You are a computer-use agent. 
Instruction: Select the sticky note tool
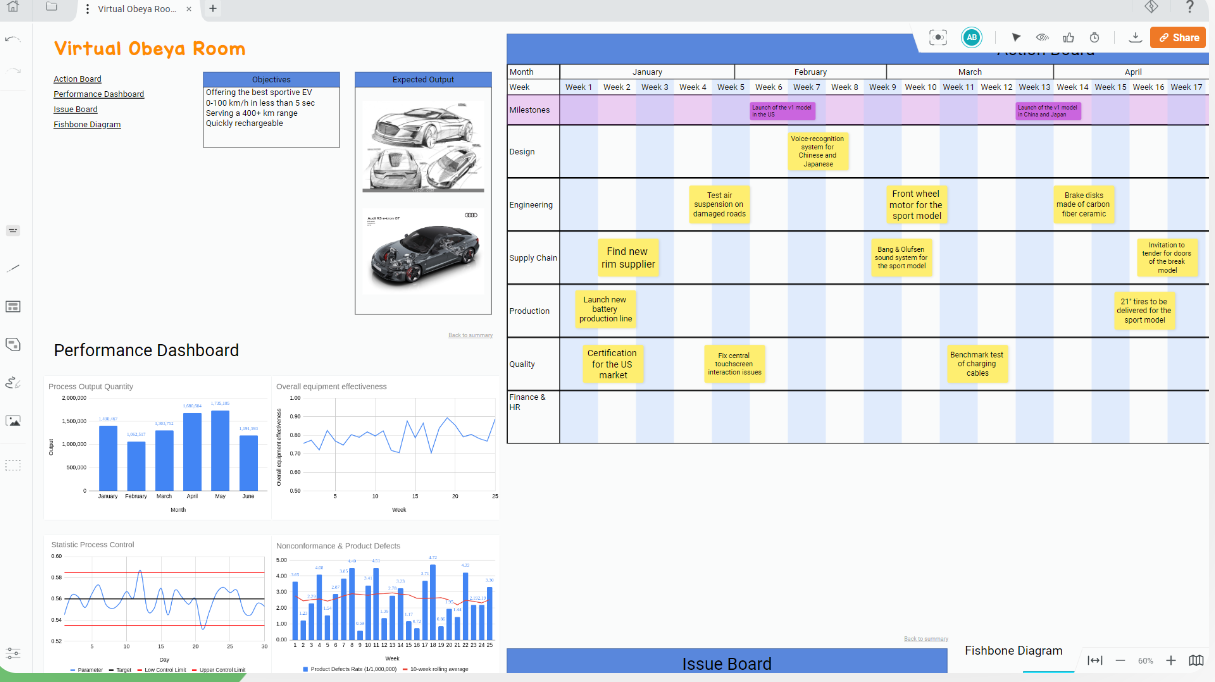[13, 344]
